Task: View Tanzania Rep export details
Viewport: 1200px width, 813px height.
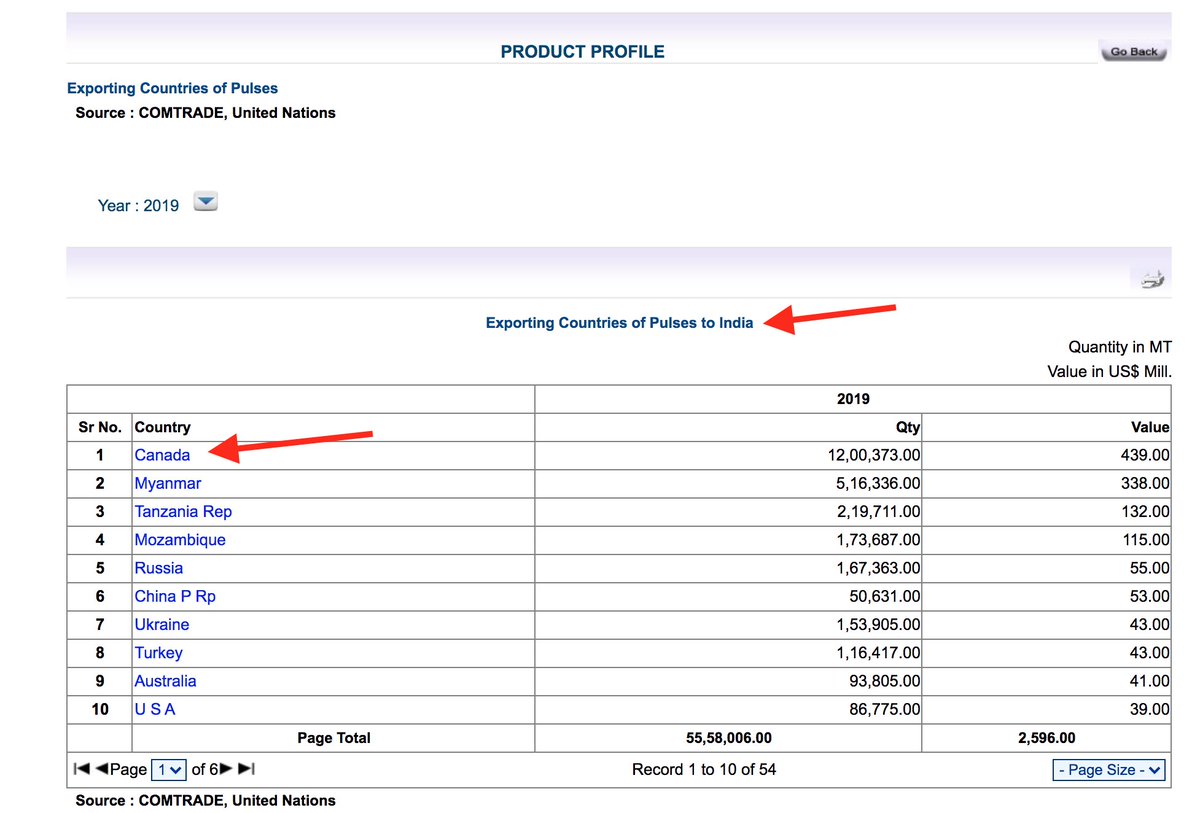Action: coord(183,511)
